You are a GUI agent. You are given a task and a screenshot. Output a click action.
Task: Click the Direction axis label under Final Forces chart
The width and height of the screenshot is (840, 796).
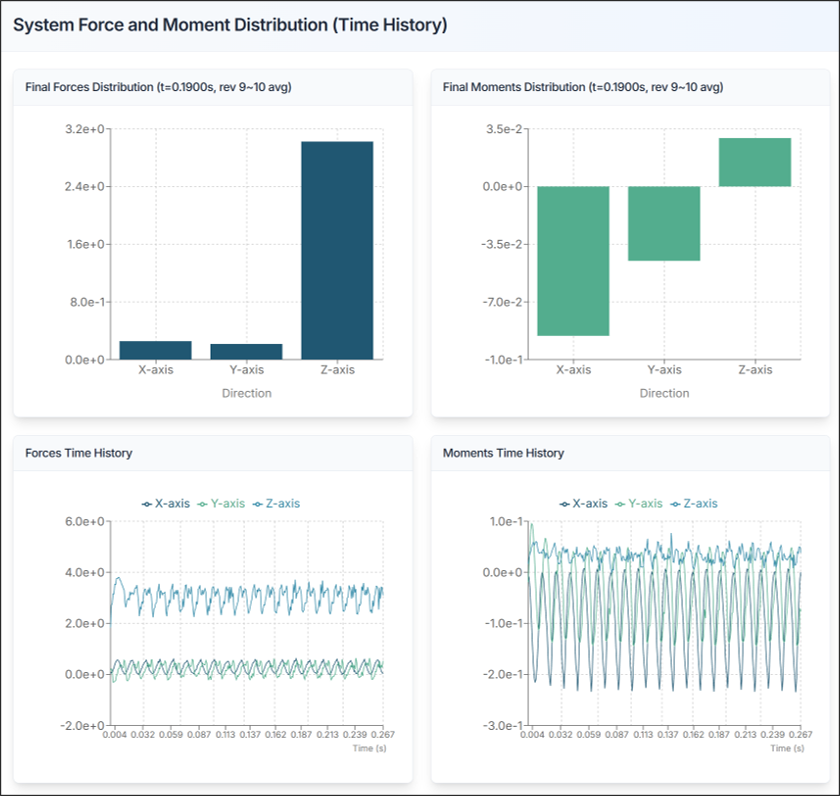246,393
